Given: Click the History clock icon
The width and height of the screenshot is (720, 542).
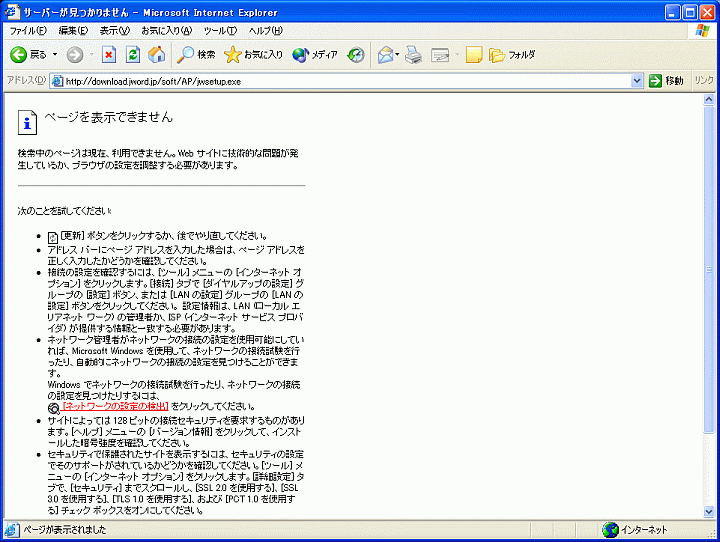Looking at the screenshot, I should (x=356, y=54).
